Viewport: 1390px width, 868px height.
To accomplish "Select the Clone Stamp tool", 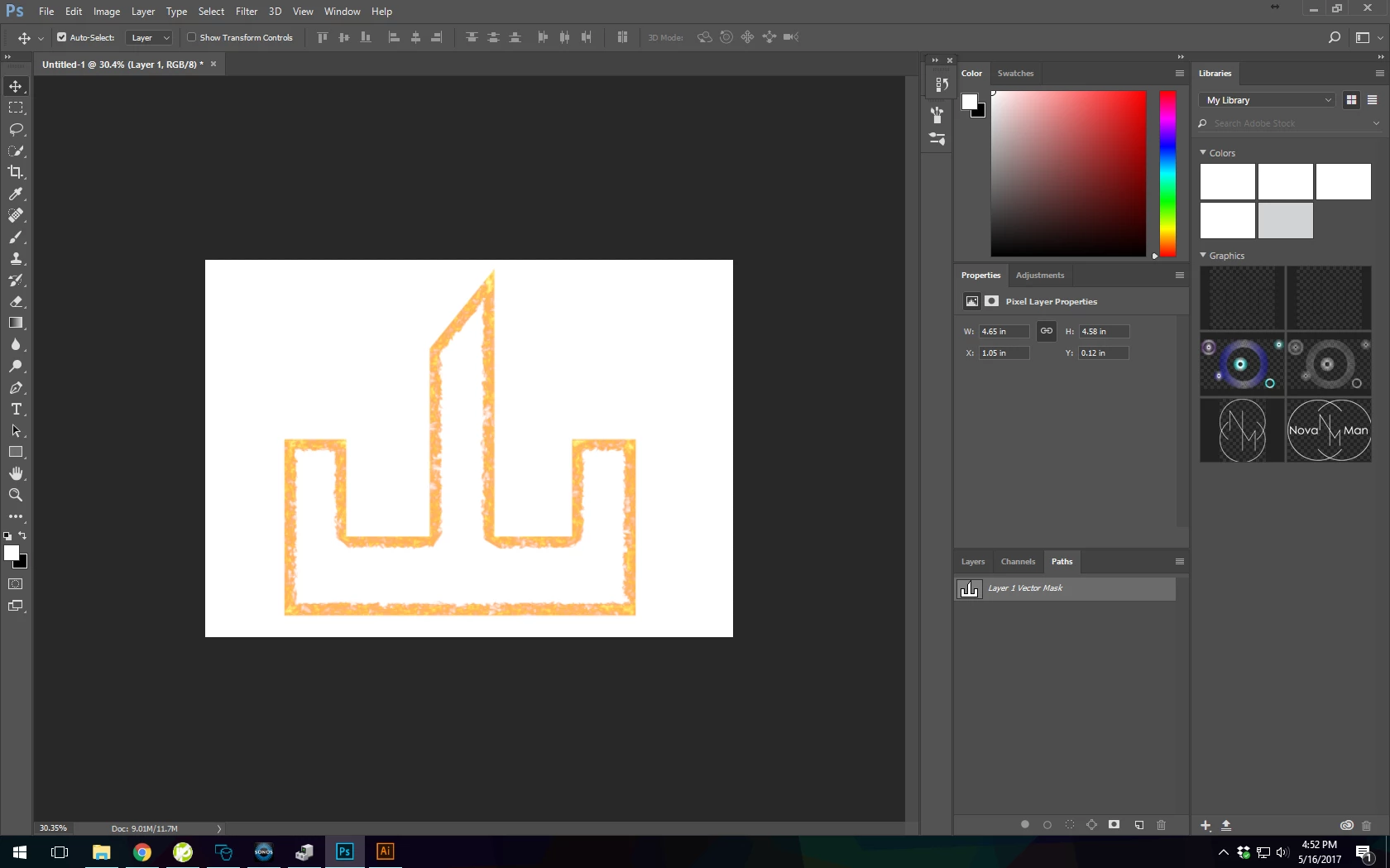I will click(16, 258).
